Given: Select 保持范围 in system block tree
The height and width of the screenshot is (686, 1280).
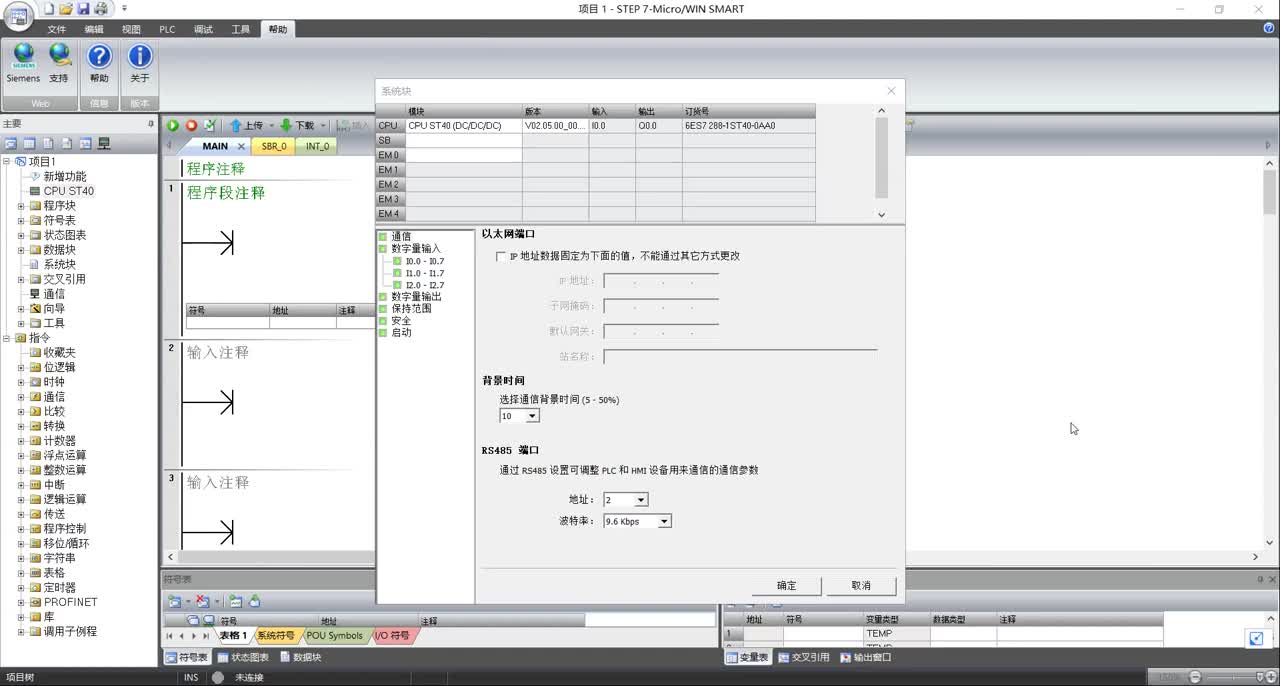Looking at the screenshot, I should 411,309.
